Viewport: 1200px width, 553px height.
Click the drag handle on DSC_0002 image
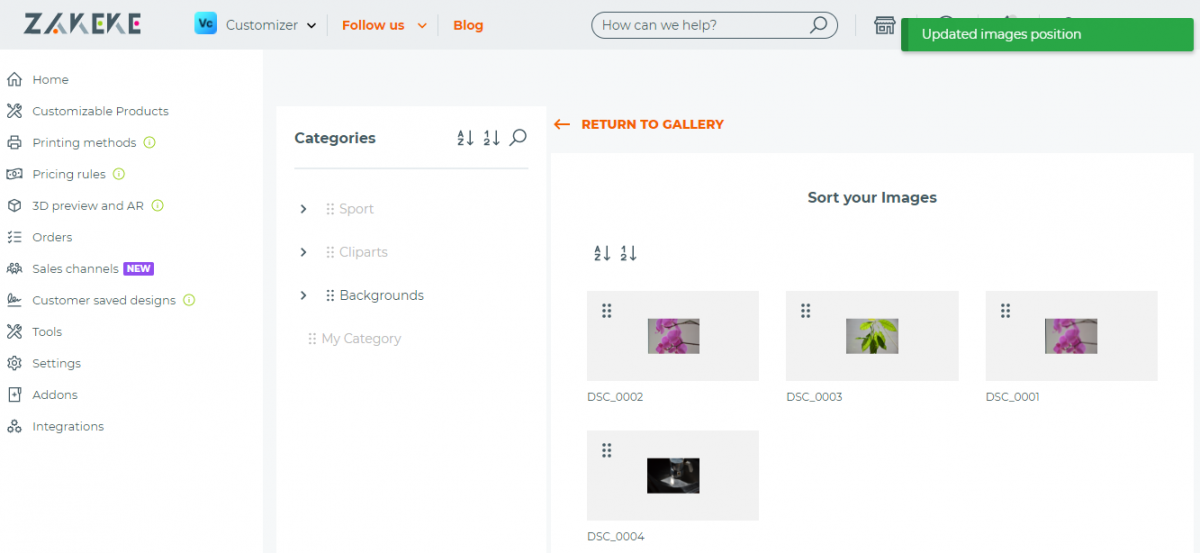pos(606,311)
